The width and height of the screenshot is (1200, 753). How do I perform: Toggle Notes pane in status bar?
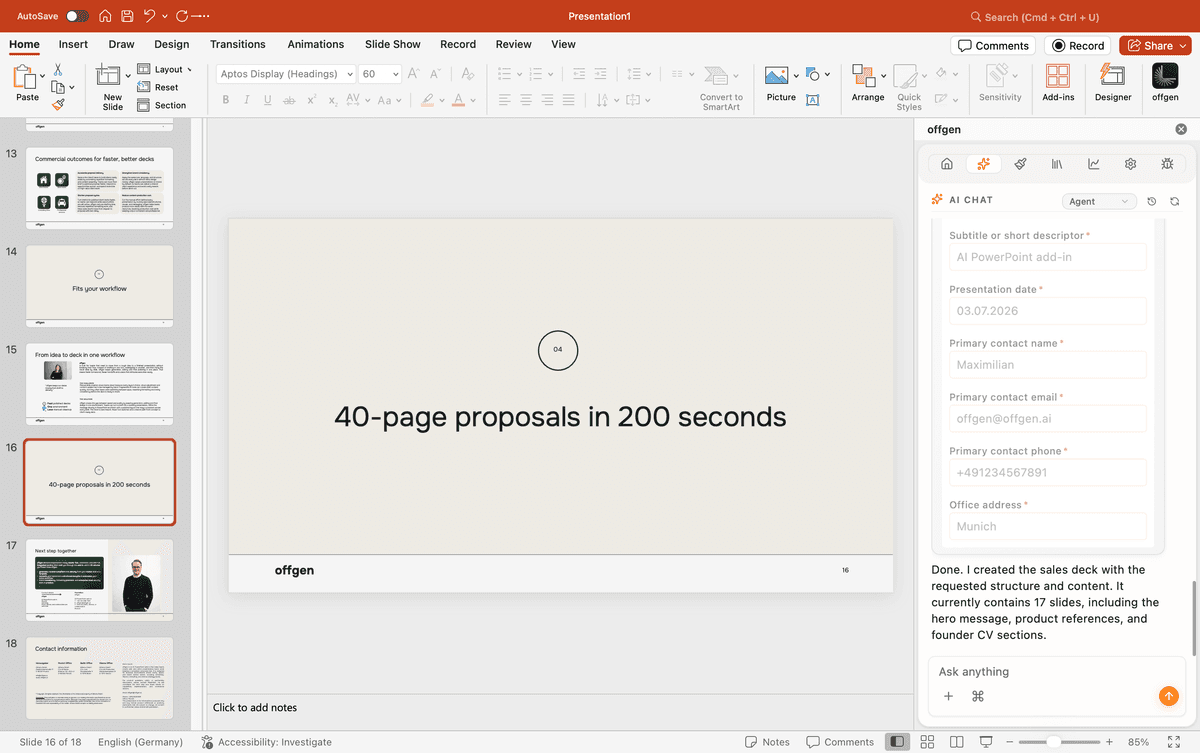[x=767, y=742]
